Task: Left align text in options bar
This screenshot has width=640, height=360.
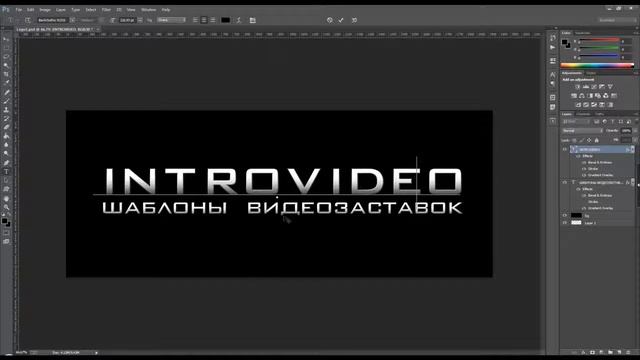Action: [x=195, y=20]
